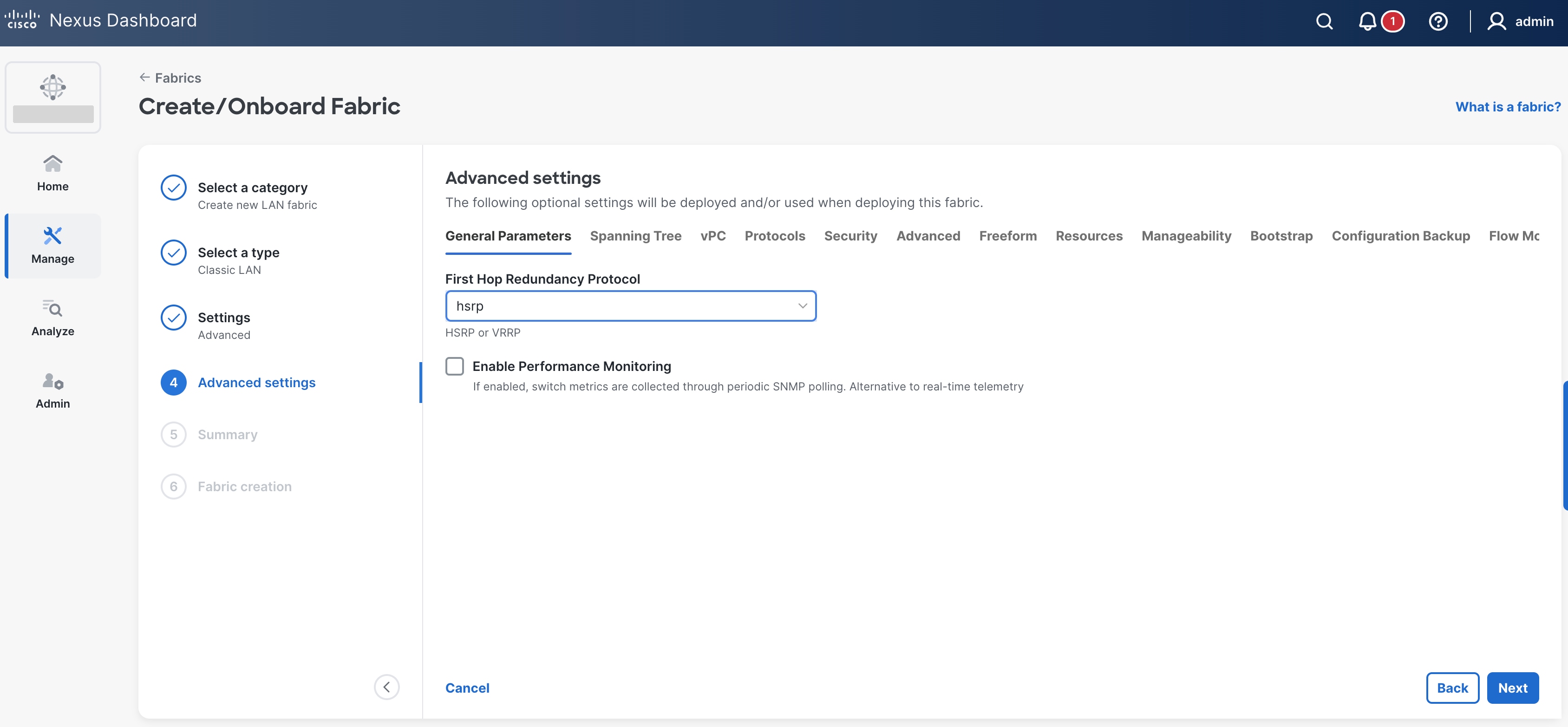Open the notifications bell showing 1 alert

pyautogui.click(x=1367, y=21)
